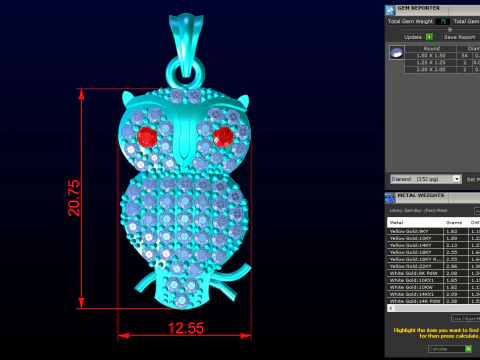480x360 pixels.
Task: Select the White Gold:14KX1 row
Action: point(433,294)
